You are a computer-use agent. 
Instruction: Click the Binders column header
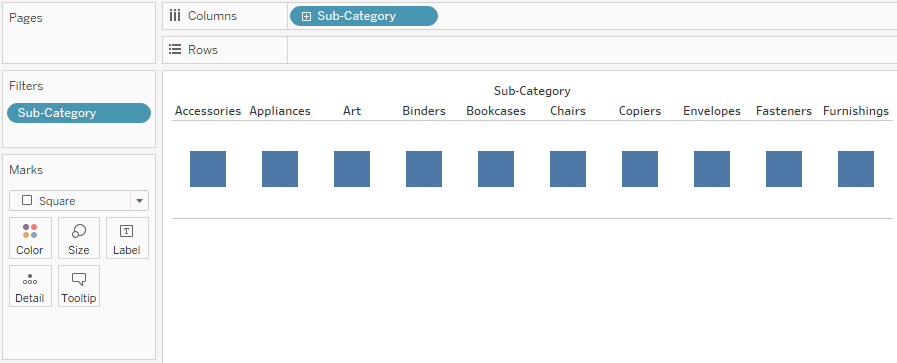pos(424,111)
